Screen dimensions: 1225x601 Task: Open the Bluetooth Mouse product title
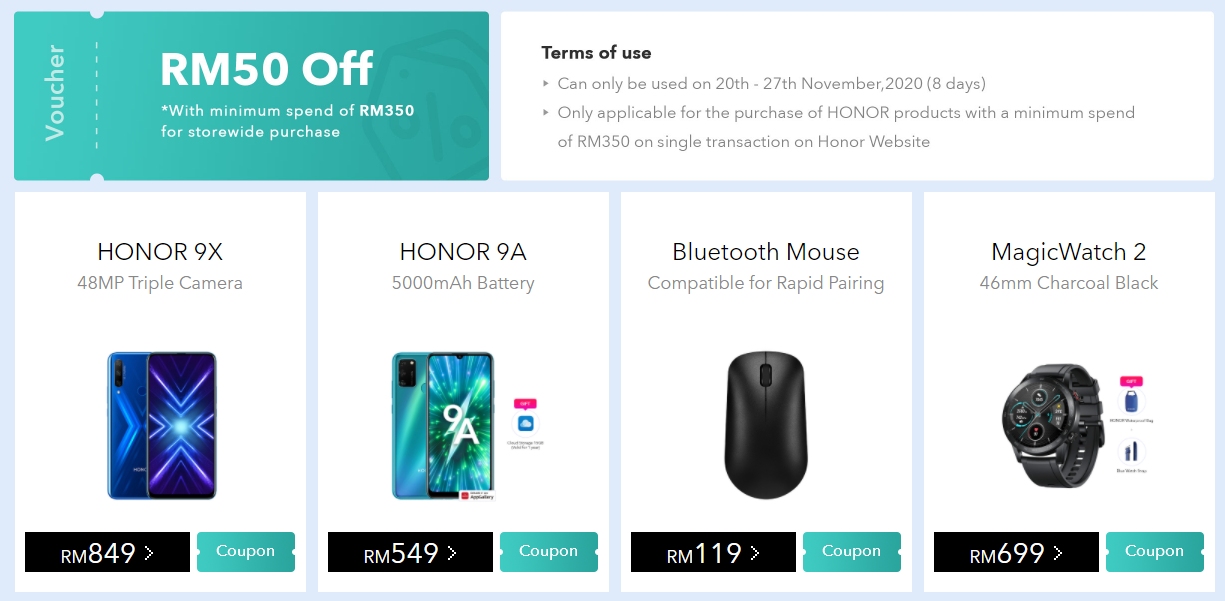(766, 252)
